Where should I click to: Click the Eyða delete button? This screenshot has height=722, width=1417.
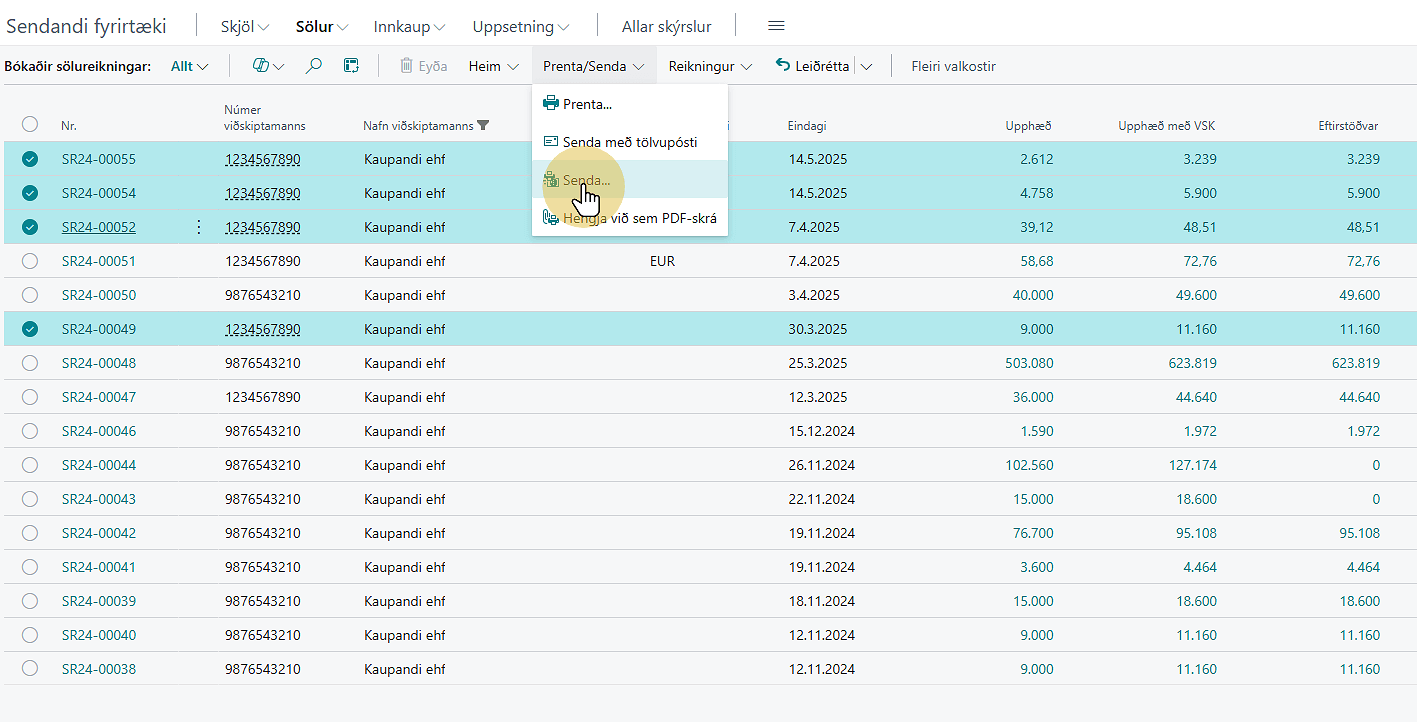(x=423, y=66)
